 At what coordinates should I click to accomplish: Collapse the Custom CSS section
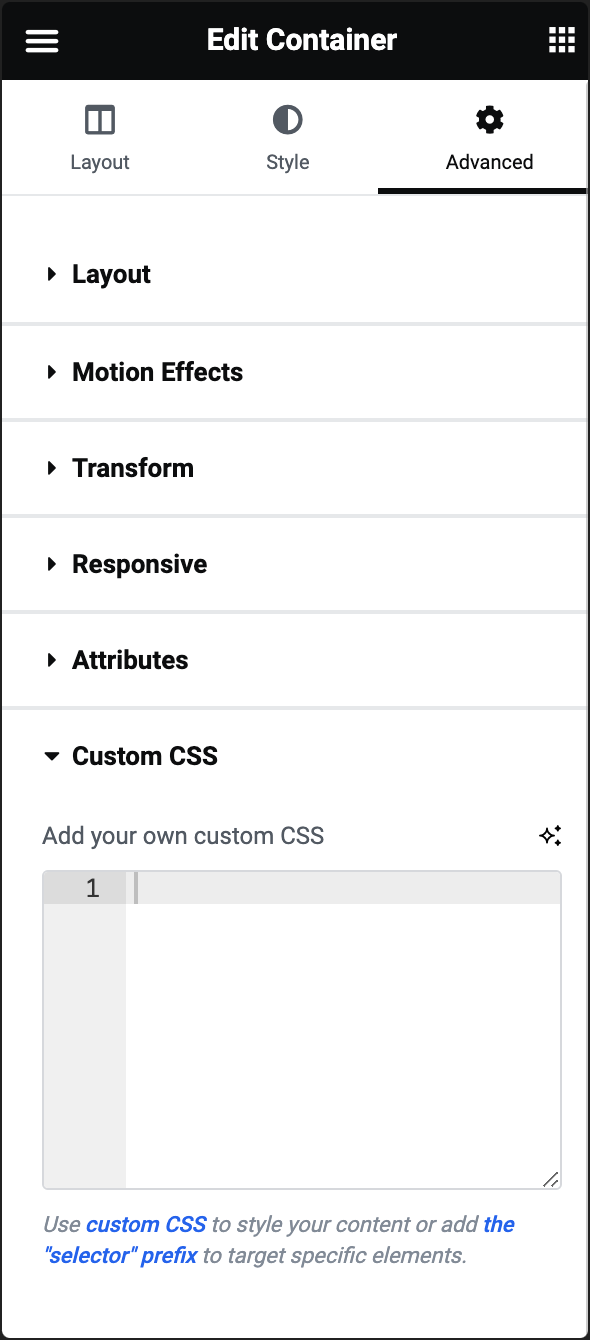(294, 756)
